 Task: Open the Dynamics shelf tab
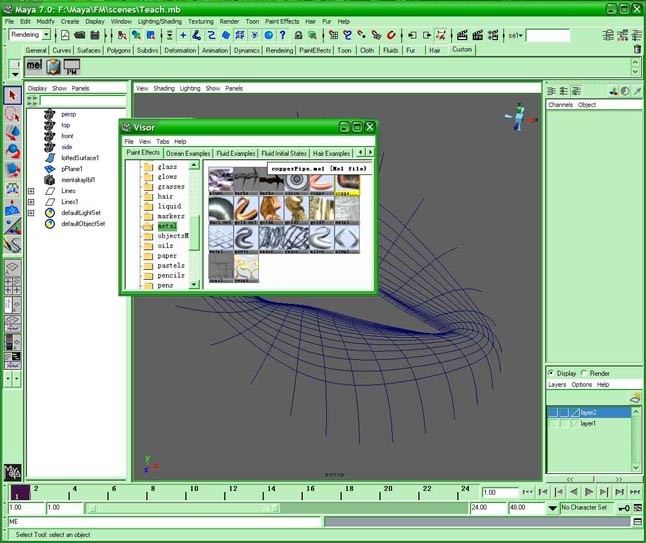point(246,50)
